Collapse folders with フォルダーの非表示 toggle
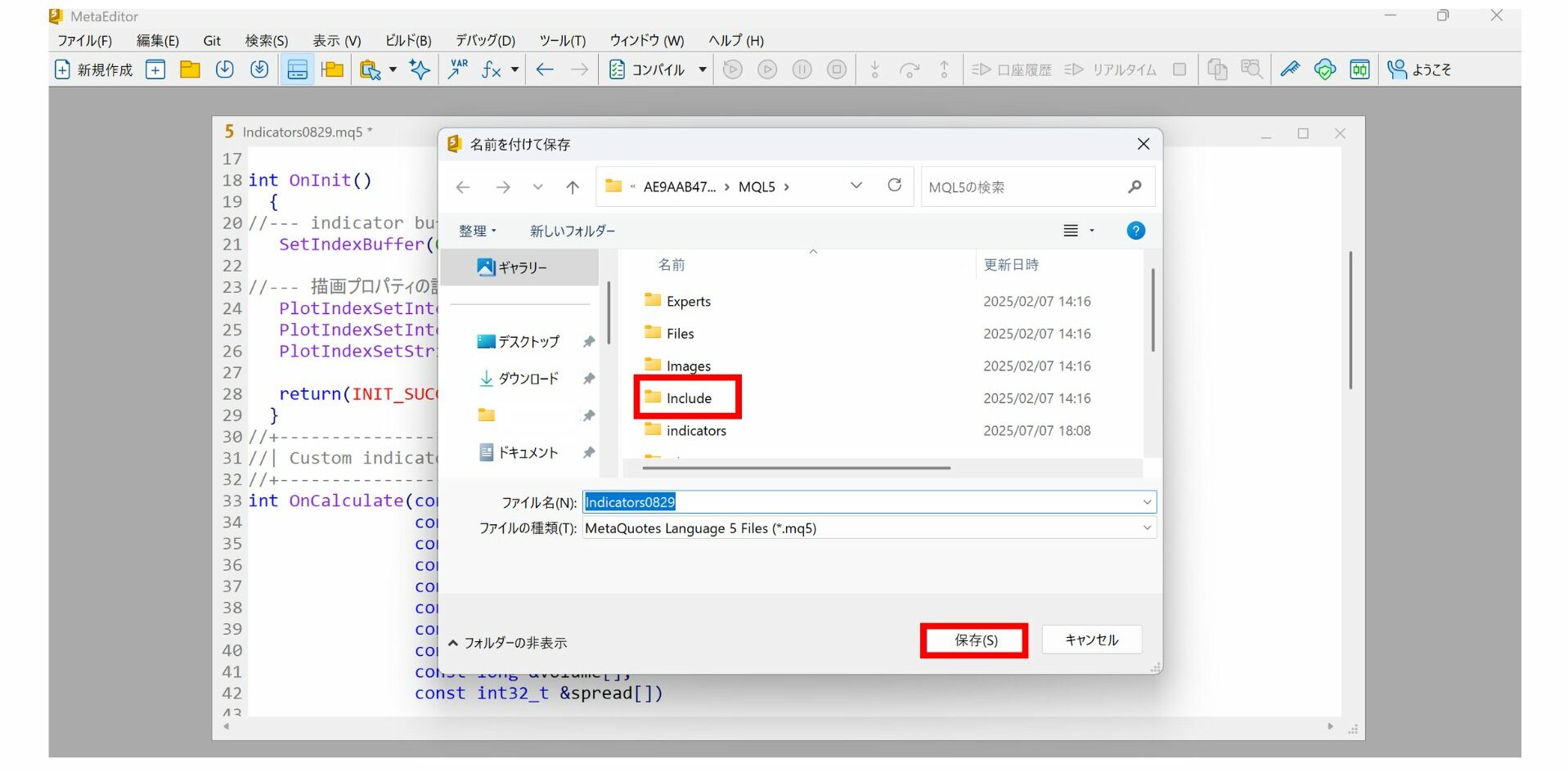The image size is (1568, 772). coord(507,643)
